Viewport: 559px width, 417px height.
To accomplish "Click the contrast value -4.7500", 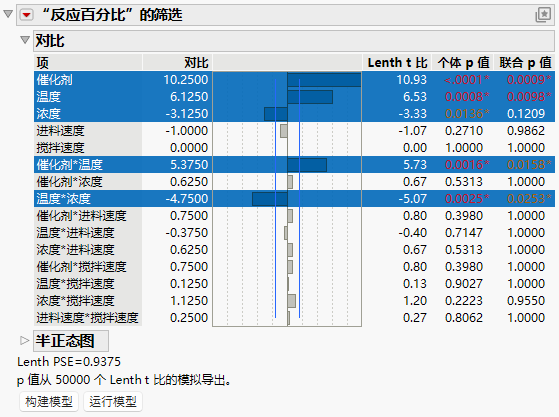I will pos(187,199).
